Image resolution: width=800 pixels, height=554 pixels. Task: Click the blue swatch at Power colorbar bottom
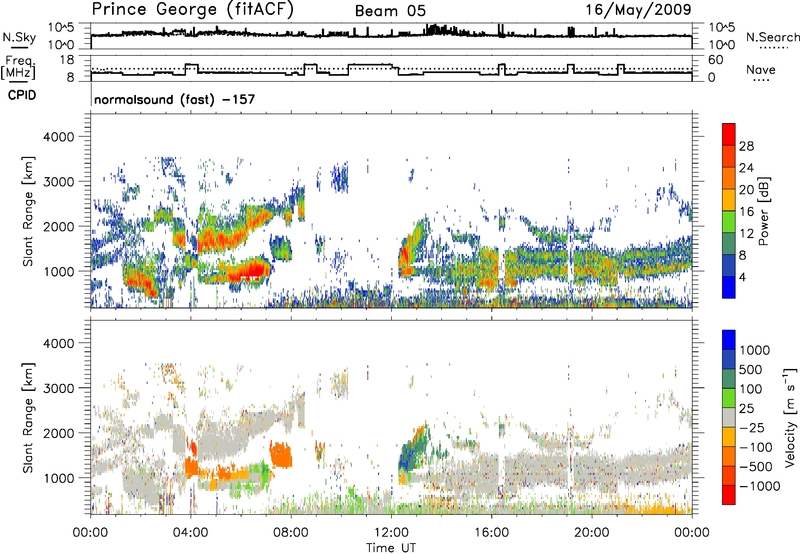729,287
